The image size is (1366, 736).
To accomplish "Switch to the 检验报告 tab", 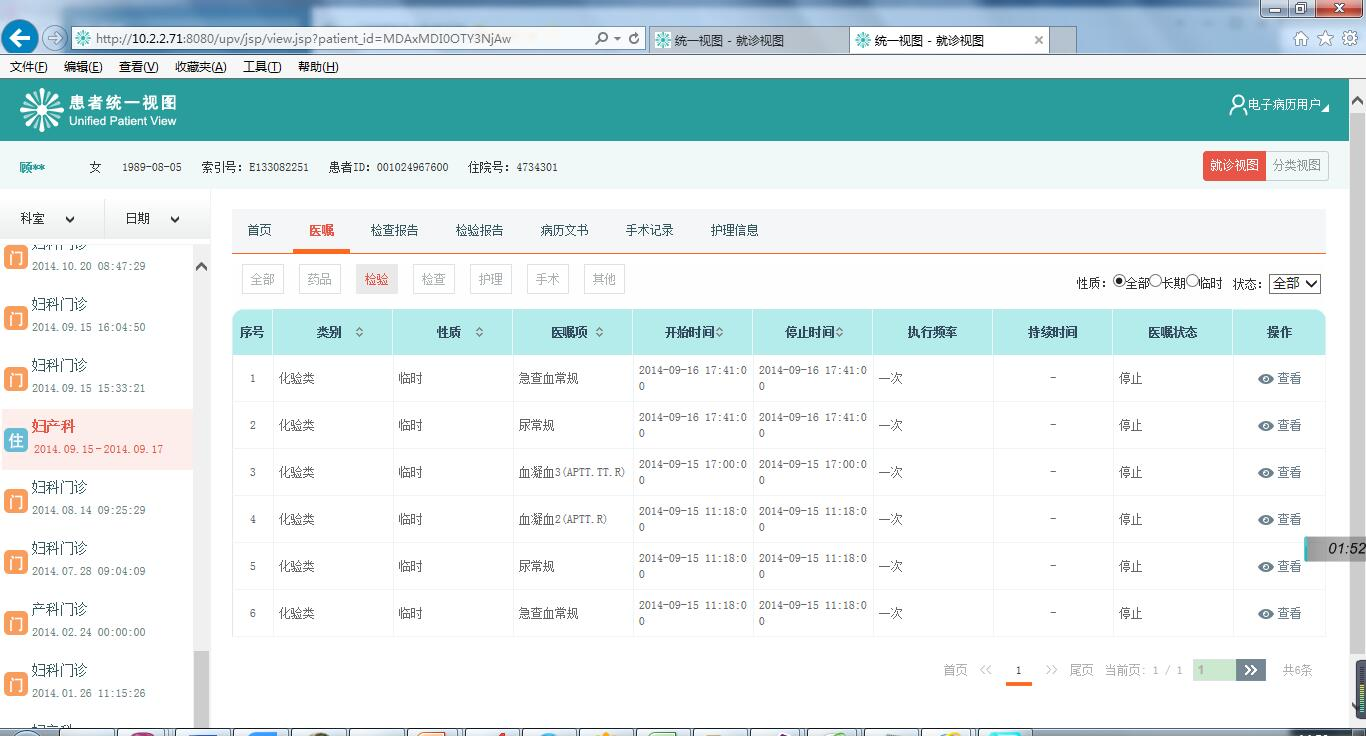I will (479, 230).
